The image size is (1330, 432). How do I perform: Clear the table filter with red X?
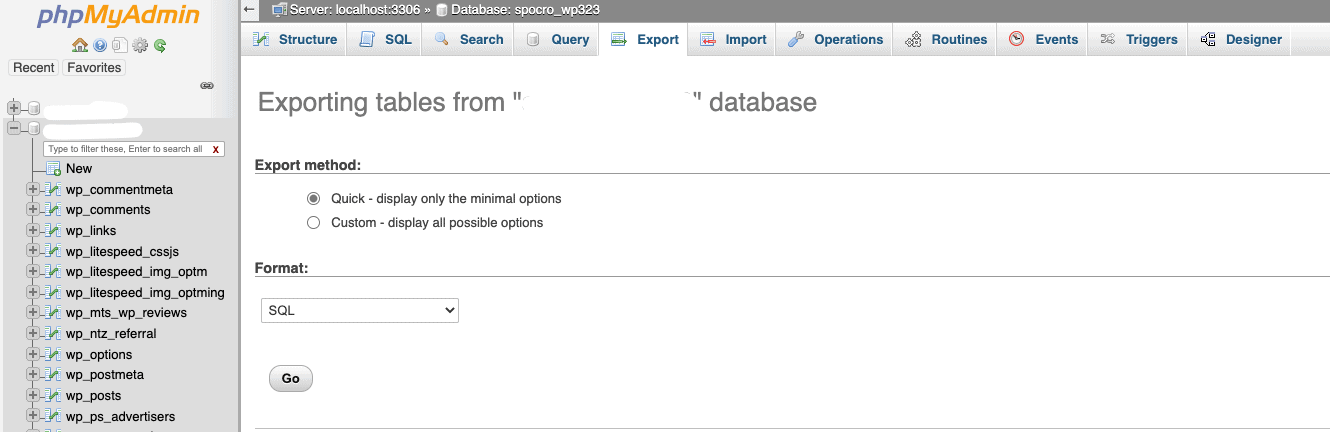tap(215, 149)
